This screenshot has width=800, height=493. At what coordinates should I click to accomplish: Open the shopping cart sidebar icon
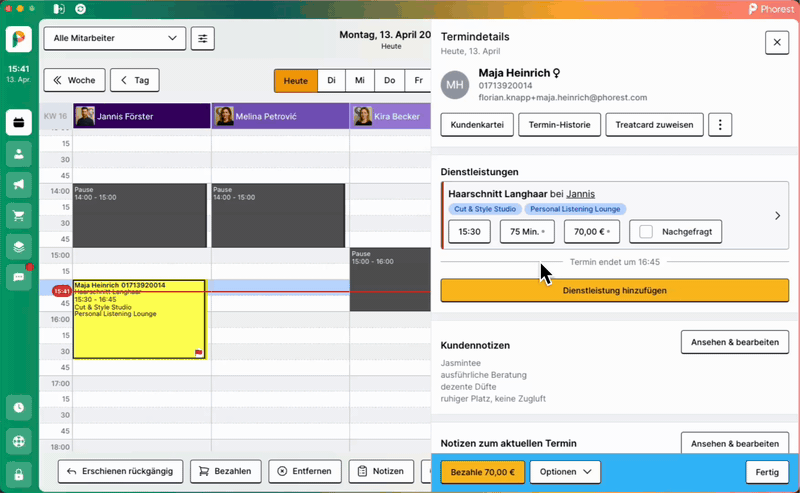coord(19,215)
